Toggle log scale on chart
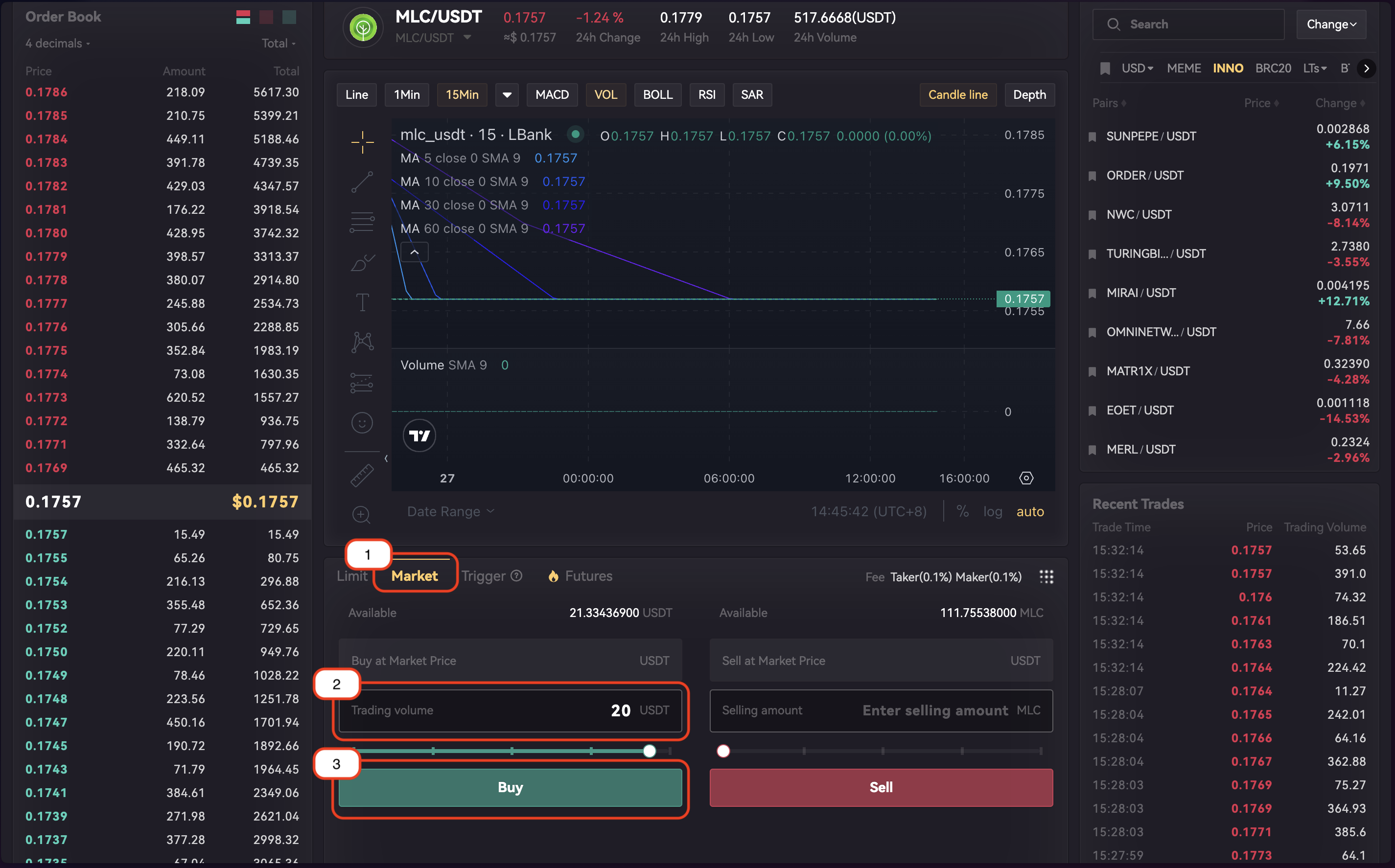1395x868 pixels. coord(993,511)
